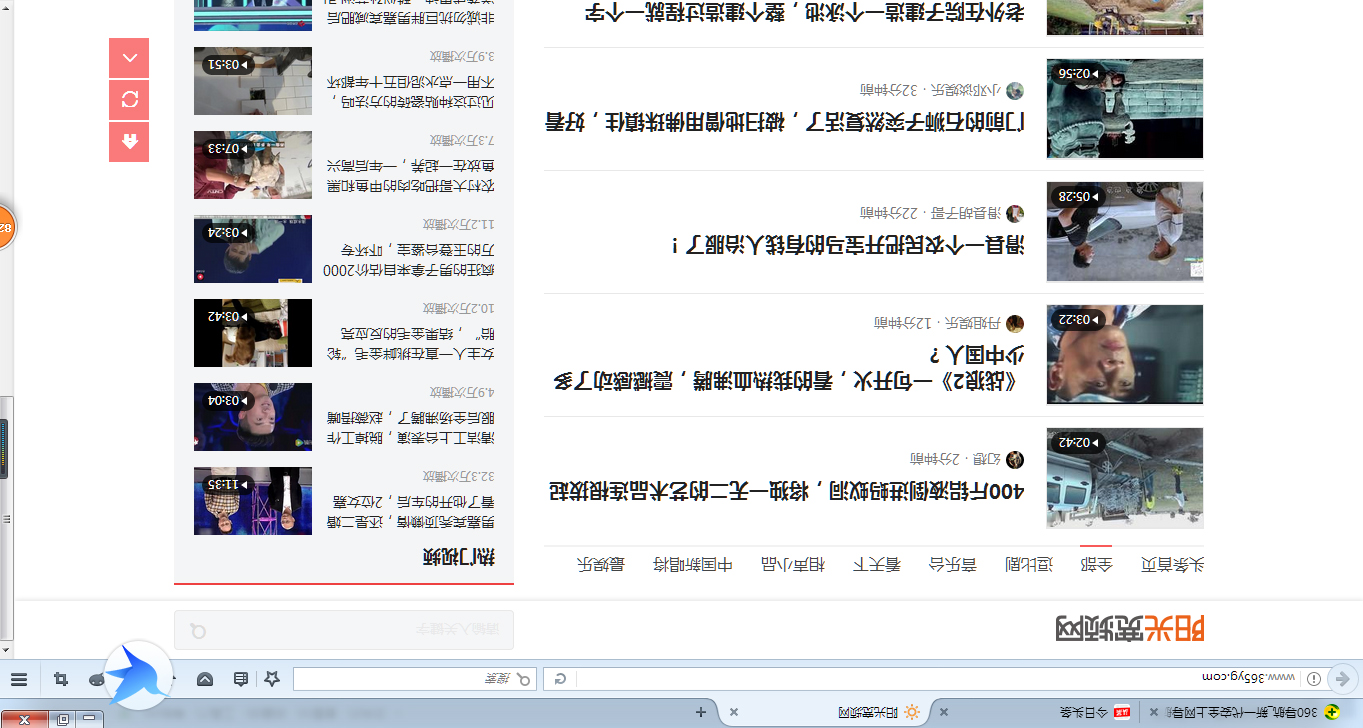Select the screenshot capture tool in the toolbar
1363x728 pixels.
point(60,679)
